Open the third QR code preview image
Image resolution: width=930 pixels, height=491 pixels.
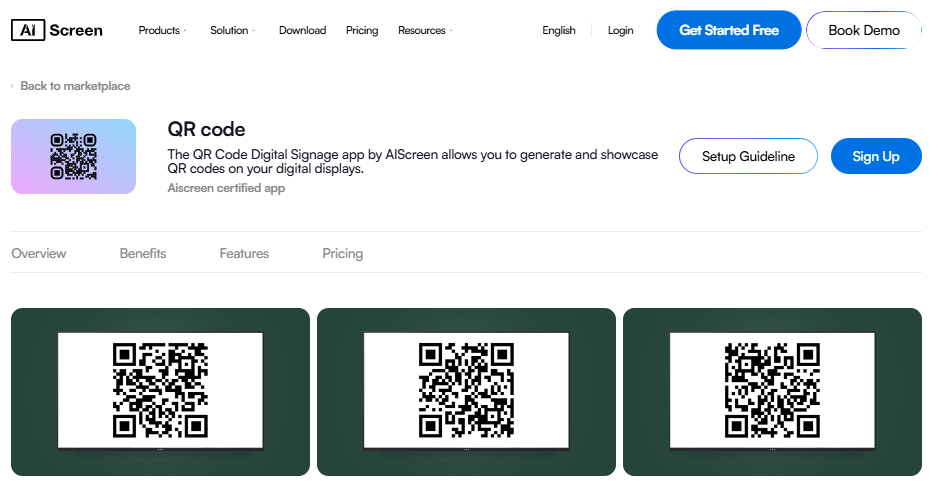click(x=772, y=392)
